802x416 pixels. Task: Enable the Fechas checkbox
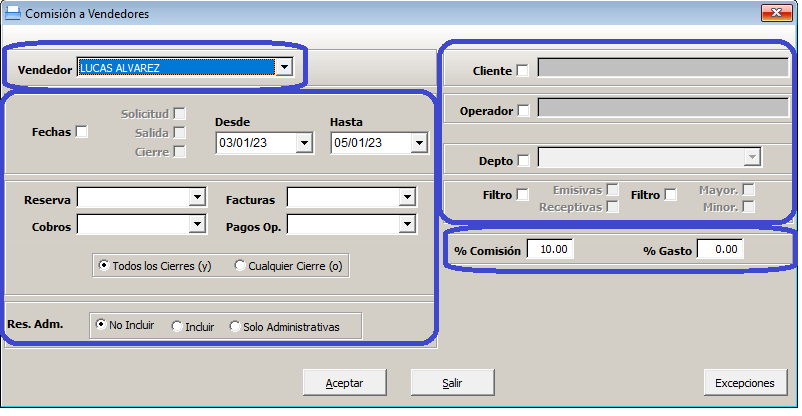tap(81, 132)
